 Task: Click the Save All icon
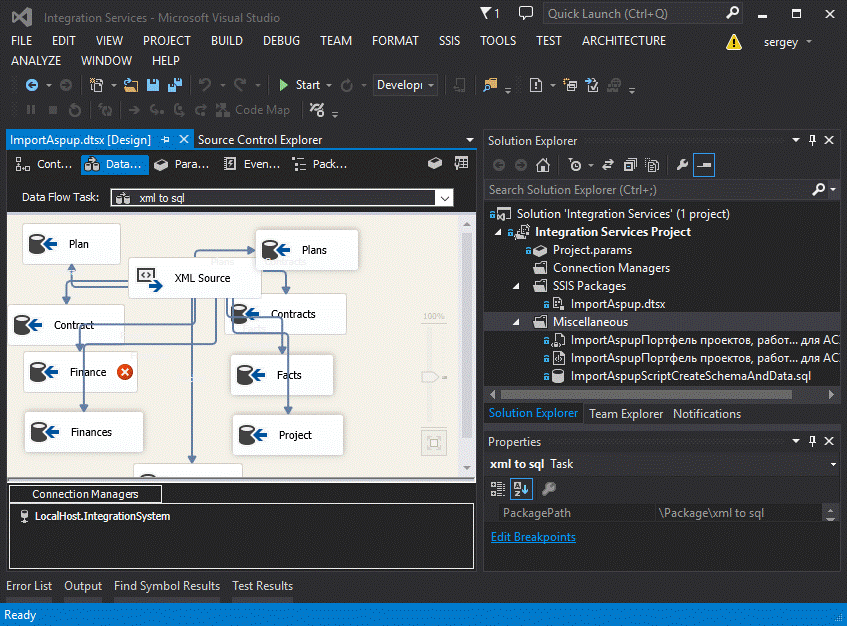pos(175,85)
